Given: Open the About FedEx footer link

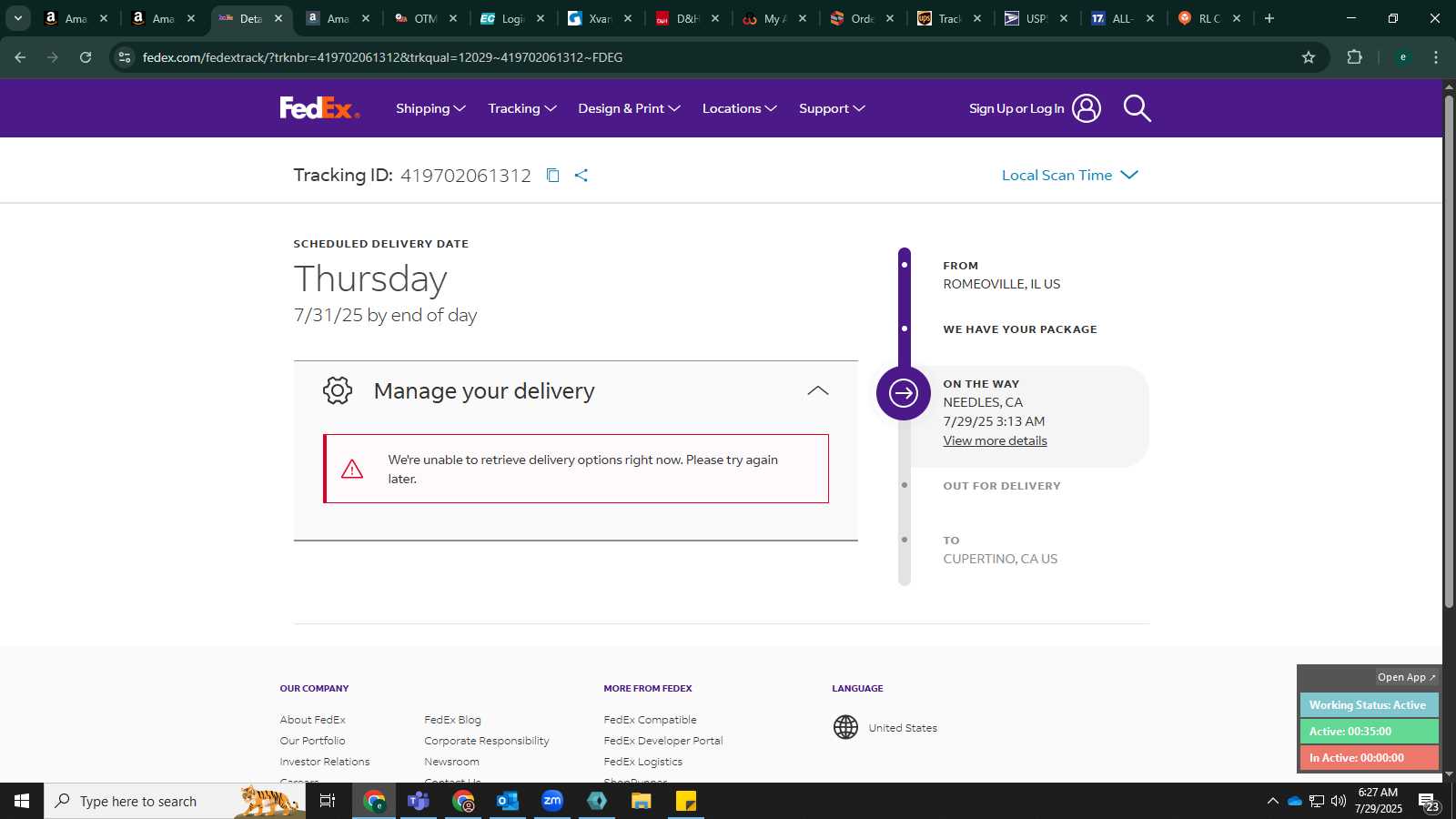Looking at the screenshot, I should [312, 720].
